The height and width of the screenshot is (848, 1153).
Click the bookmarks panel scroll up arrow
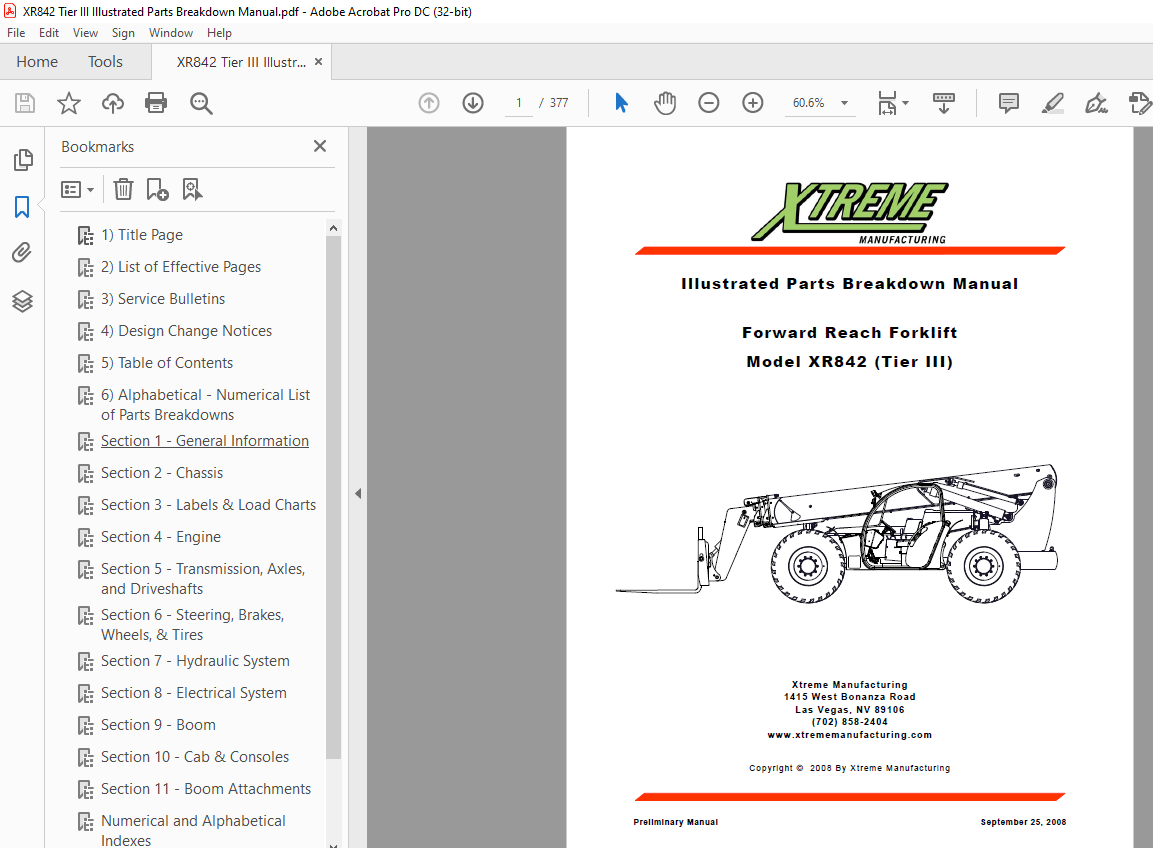(x=333, y=228)
